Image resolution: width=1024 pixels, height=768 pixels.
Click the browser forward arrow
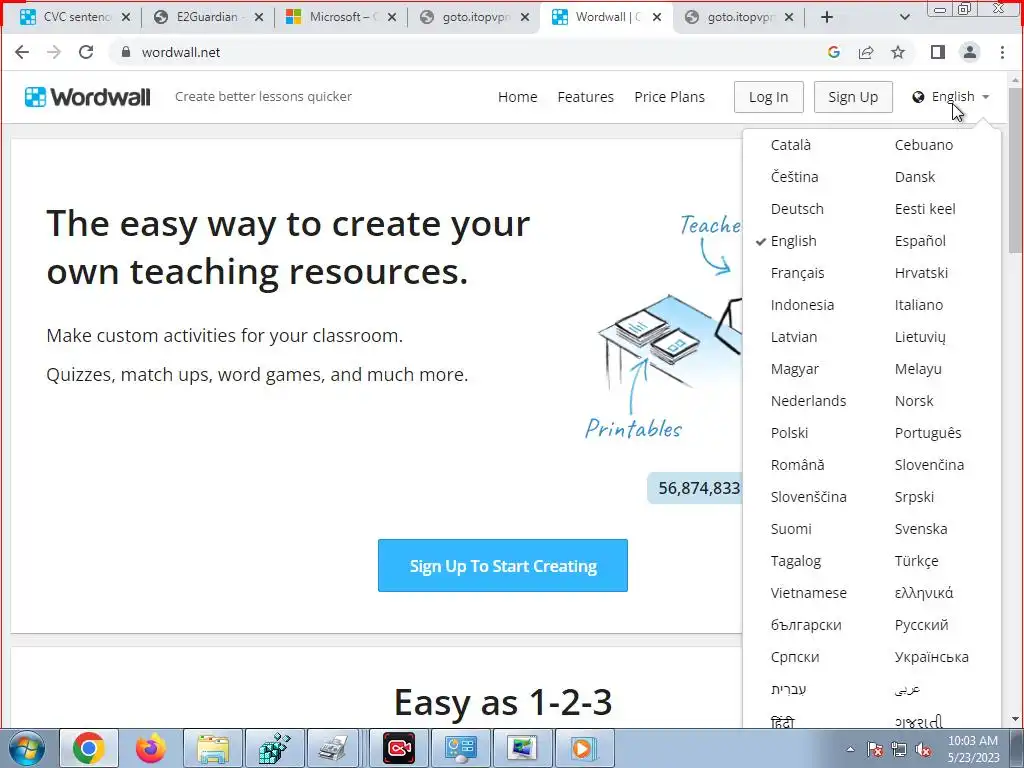(54, 52)
